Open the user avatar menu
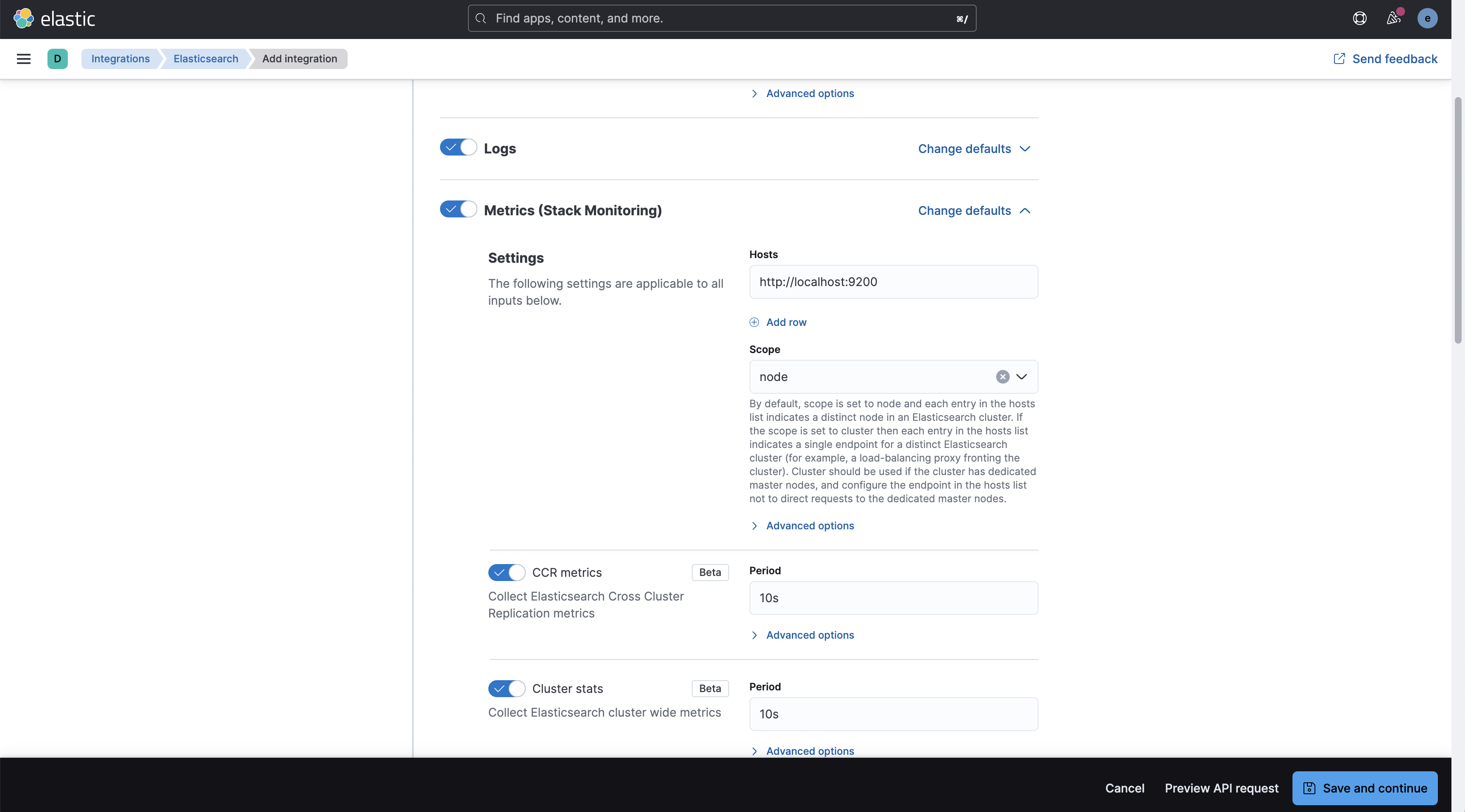Image resolution: width=1465 pixels, height=812 pixels. tap(1427, 18)
